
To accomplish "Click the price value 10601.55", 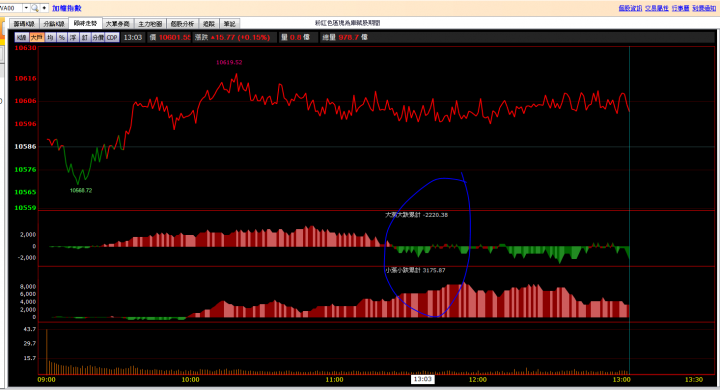I will (174, 38).
